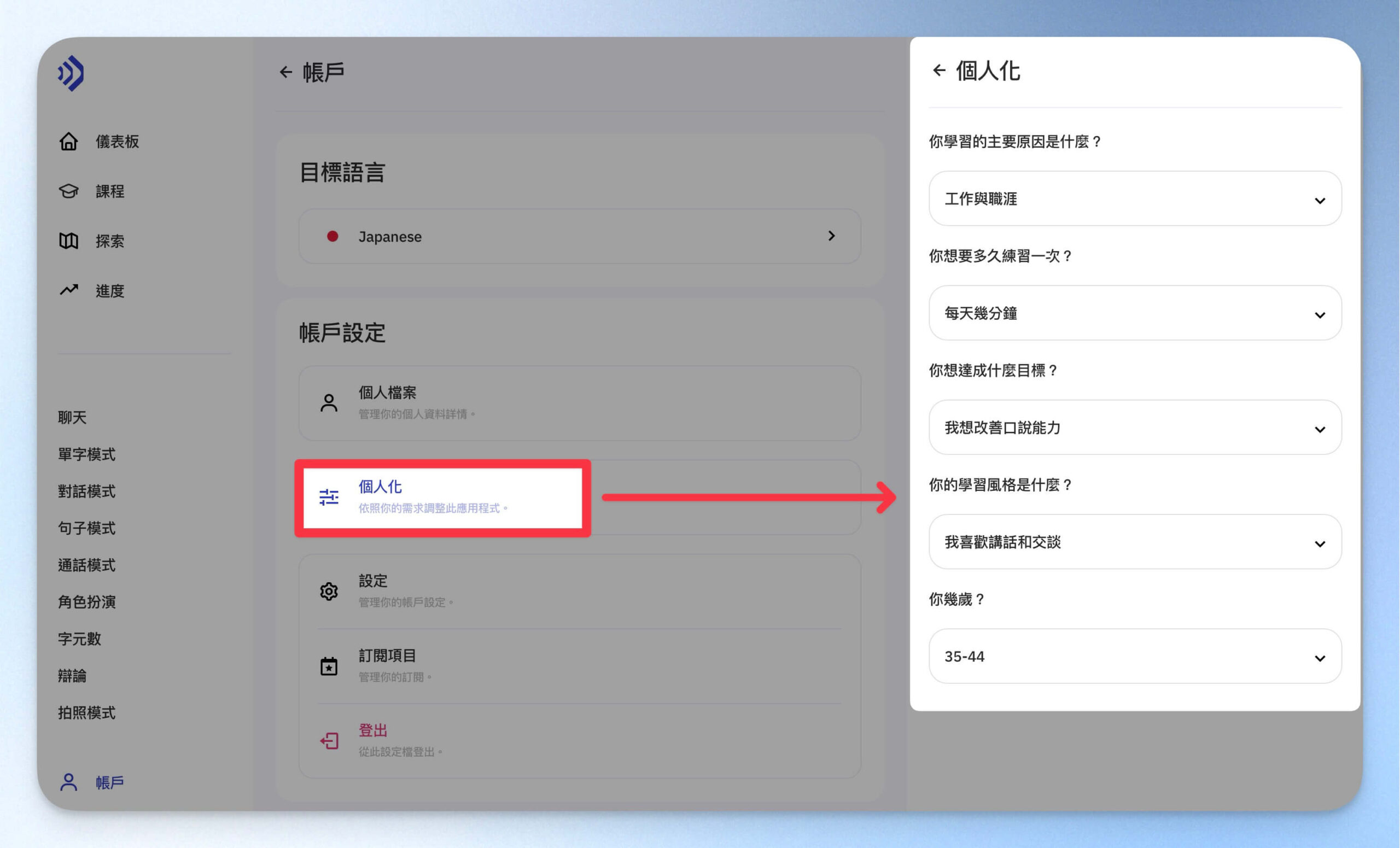1400x848 pixels.
Task: Open 單字模式 in sidebar
Action: (86, 454)
